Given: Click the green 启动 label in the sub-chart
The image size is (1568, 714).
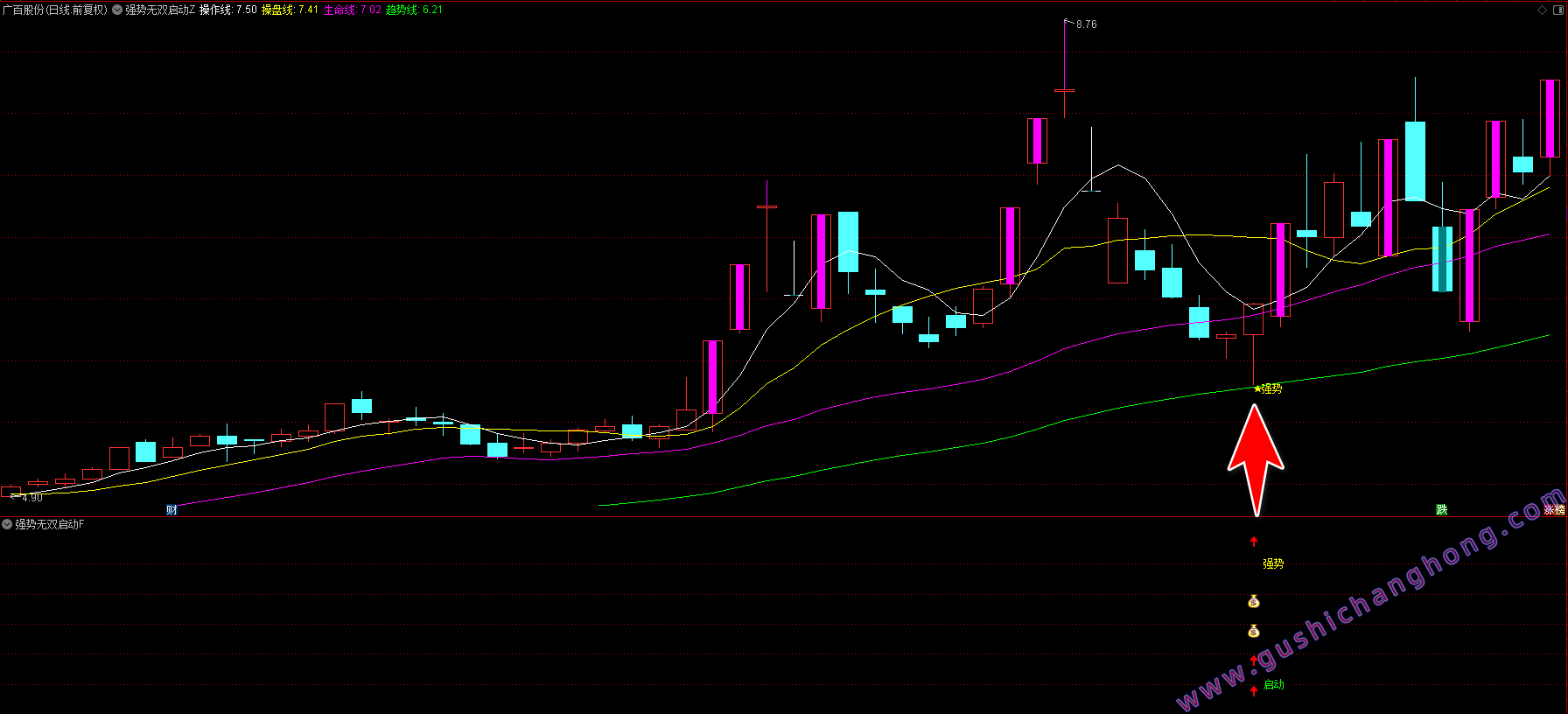Looking at the screenshot, I should 1274,685.
